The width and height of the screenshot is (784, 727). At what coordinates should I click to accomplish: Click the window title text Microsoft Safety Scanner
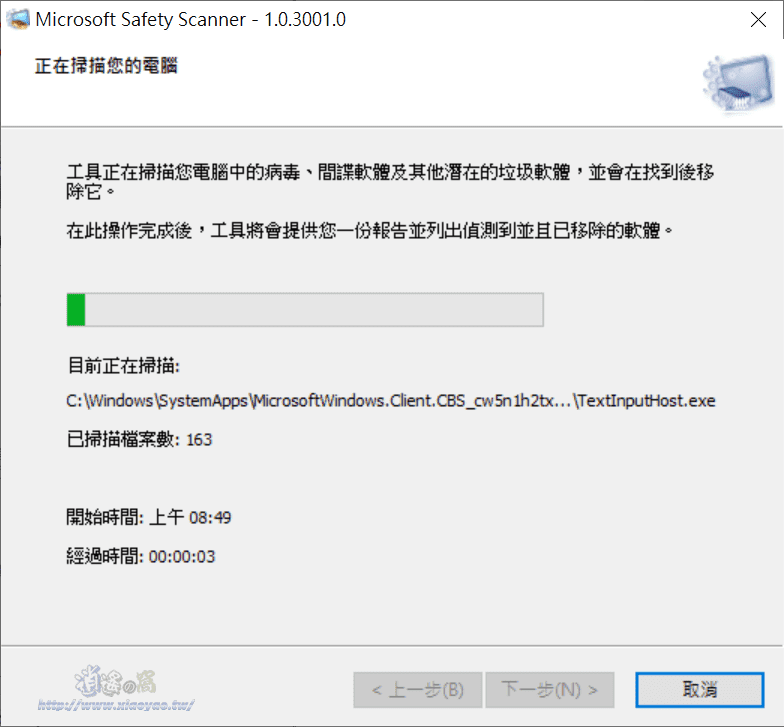[x=141, y=20]
